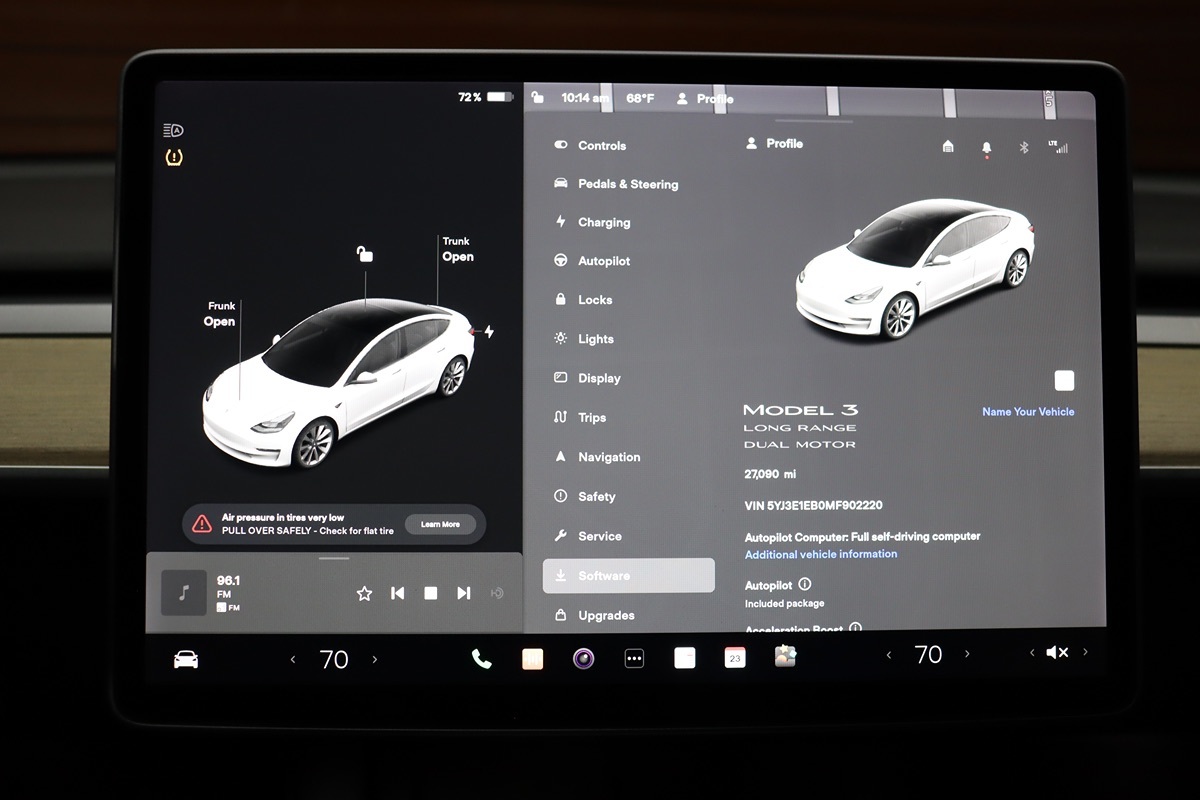The height and width of the screenshot is (800, 1200).
Task: Tap the notification bell icon
Action: (x=986, y=148)
